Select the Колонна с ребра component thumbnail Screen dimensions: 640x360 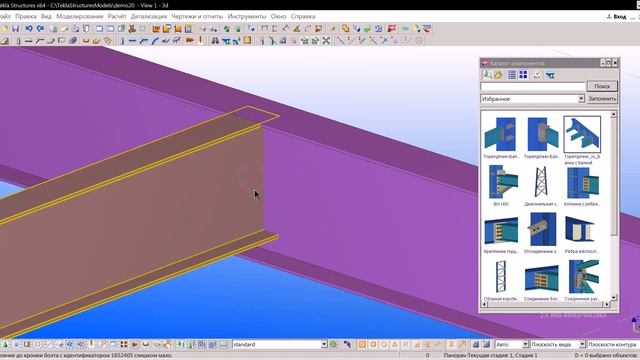tap(582, 182)
